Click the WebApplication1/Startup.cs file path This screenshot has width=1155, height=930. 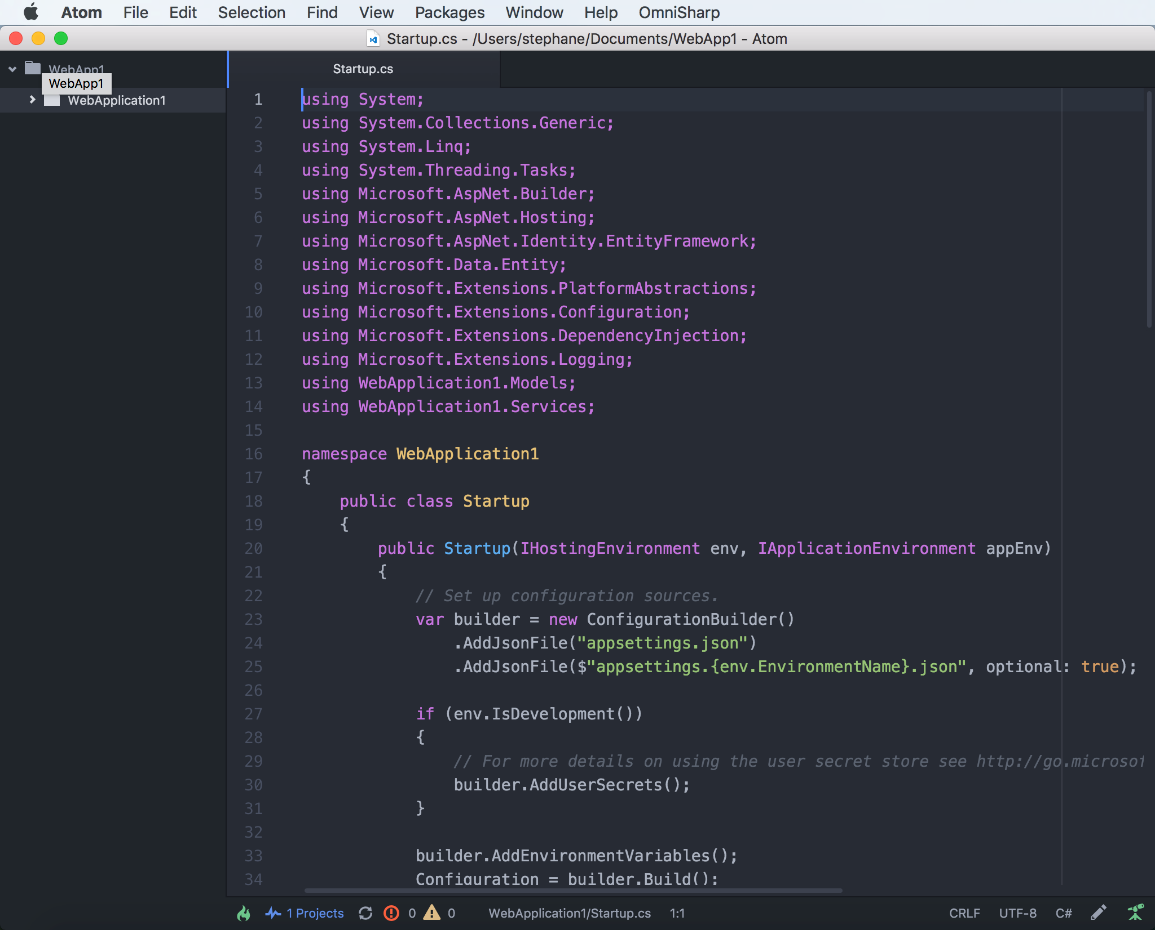569,913
